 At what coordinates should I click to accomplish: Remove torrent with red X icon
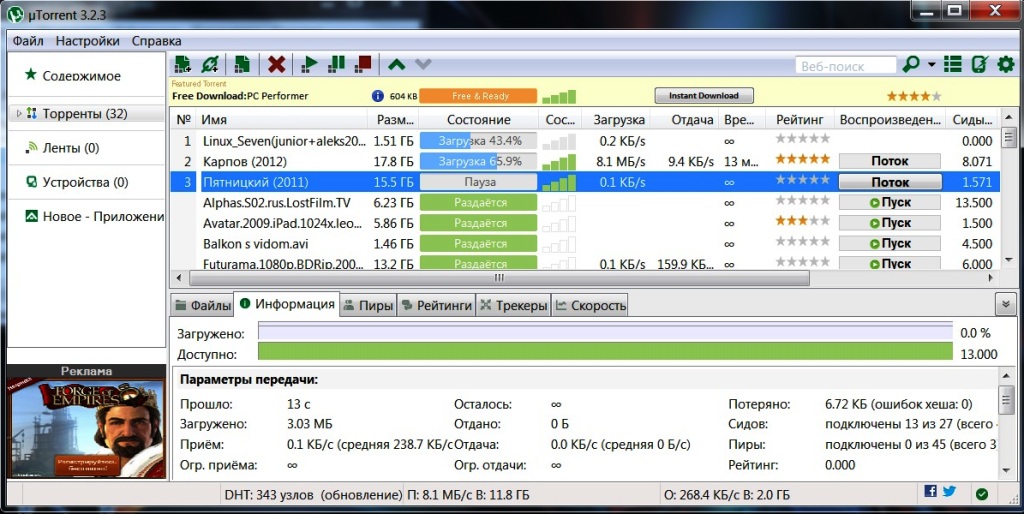tap(277, 64)
